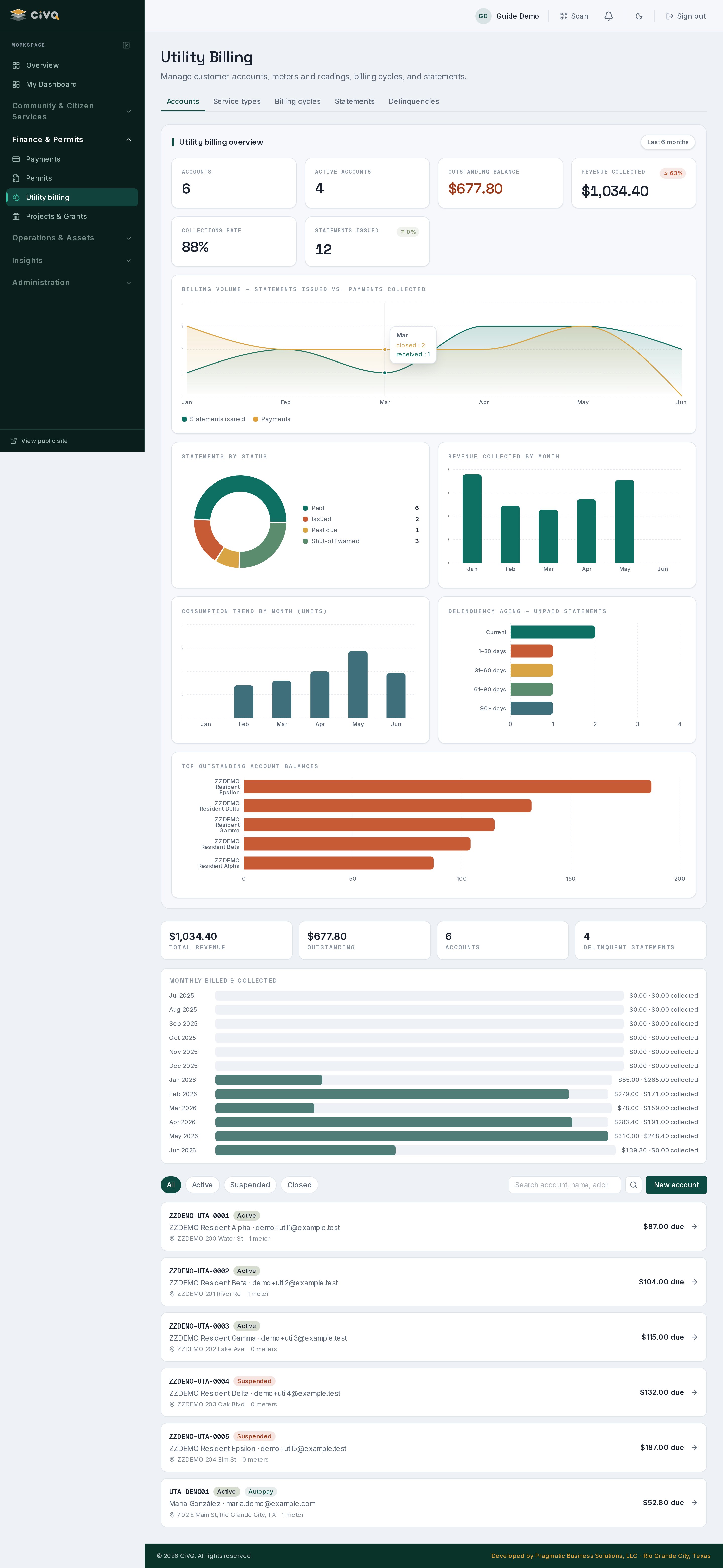Click the Payments card icon in sidebar
Screen dimensions: 723x1568
click(16, 159)
